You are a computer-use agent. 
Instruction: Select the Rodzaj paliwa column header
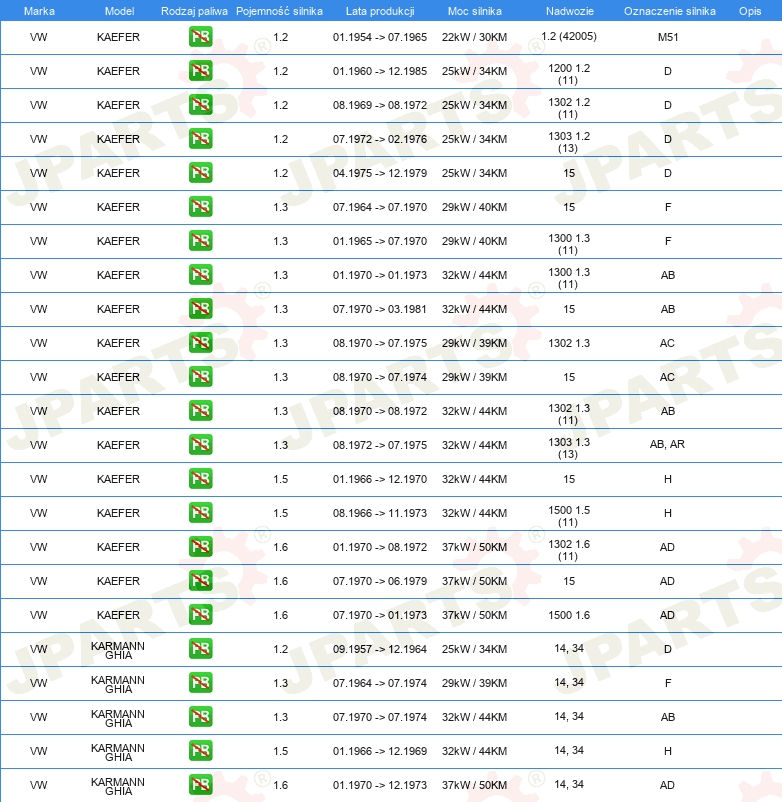194,11
